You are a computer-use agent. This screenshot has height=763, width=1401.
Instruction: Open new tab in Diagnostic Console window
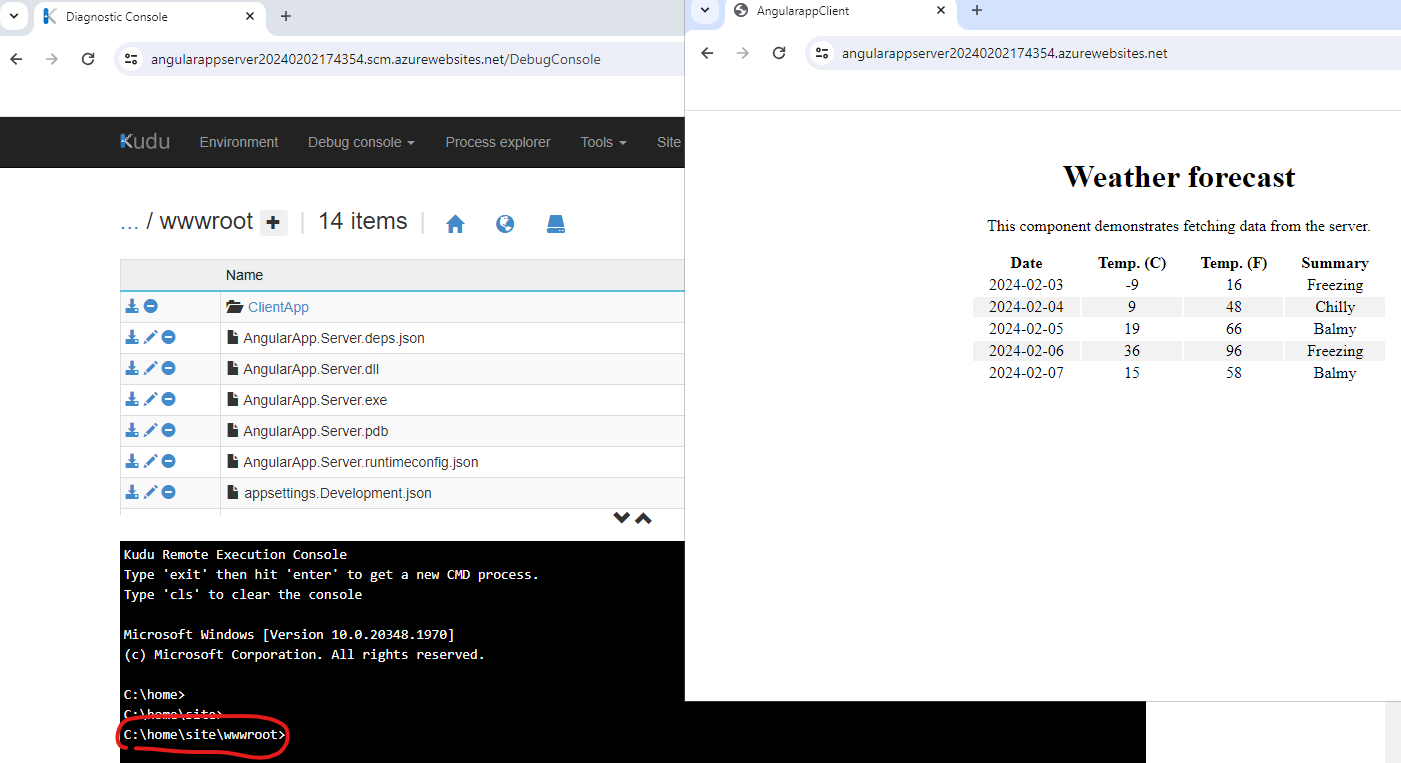(x=286, y=16)
